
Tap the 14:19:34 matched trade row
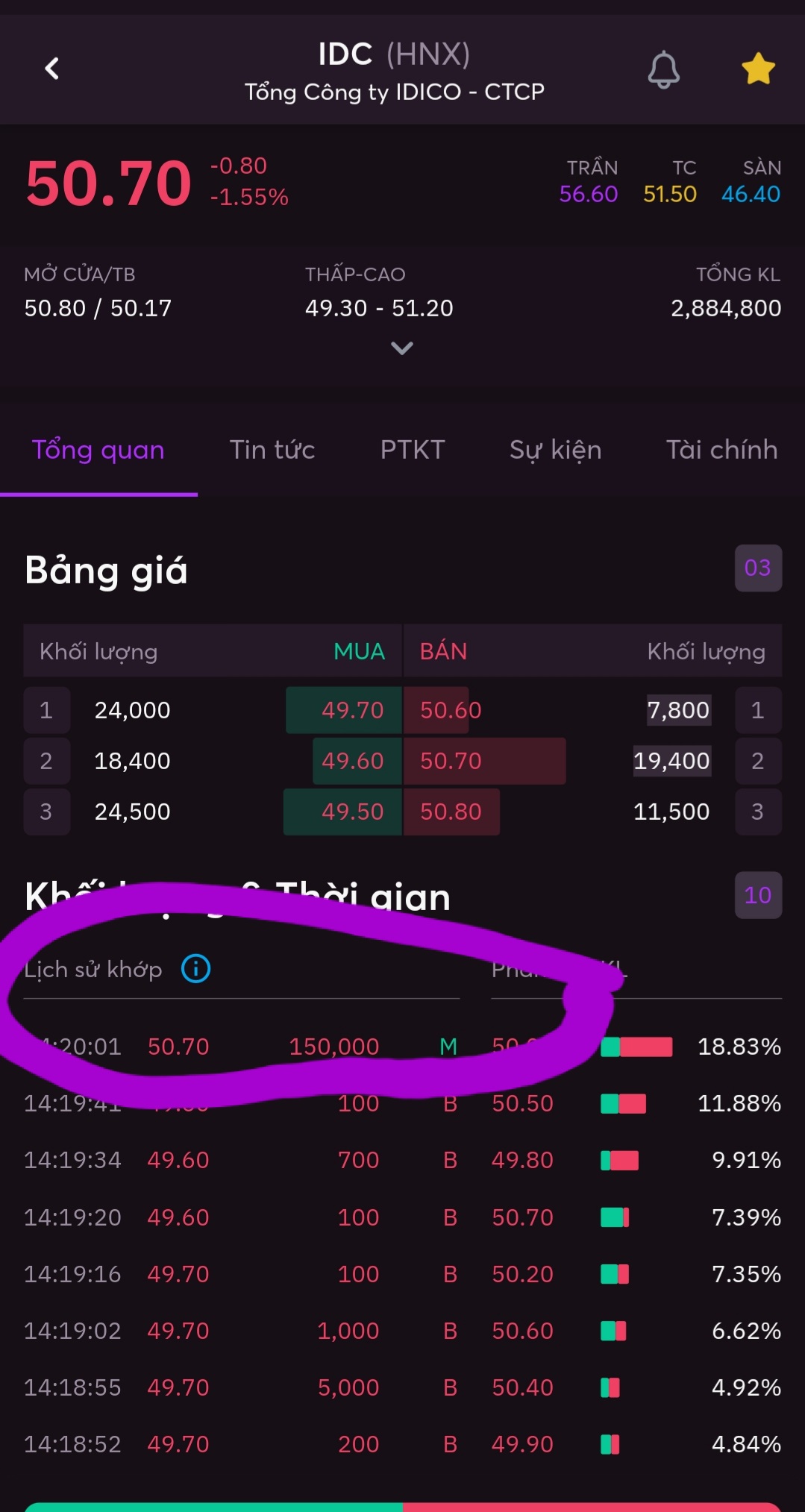239,1160
